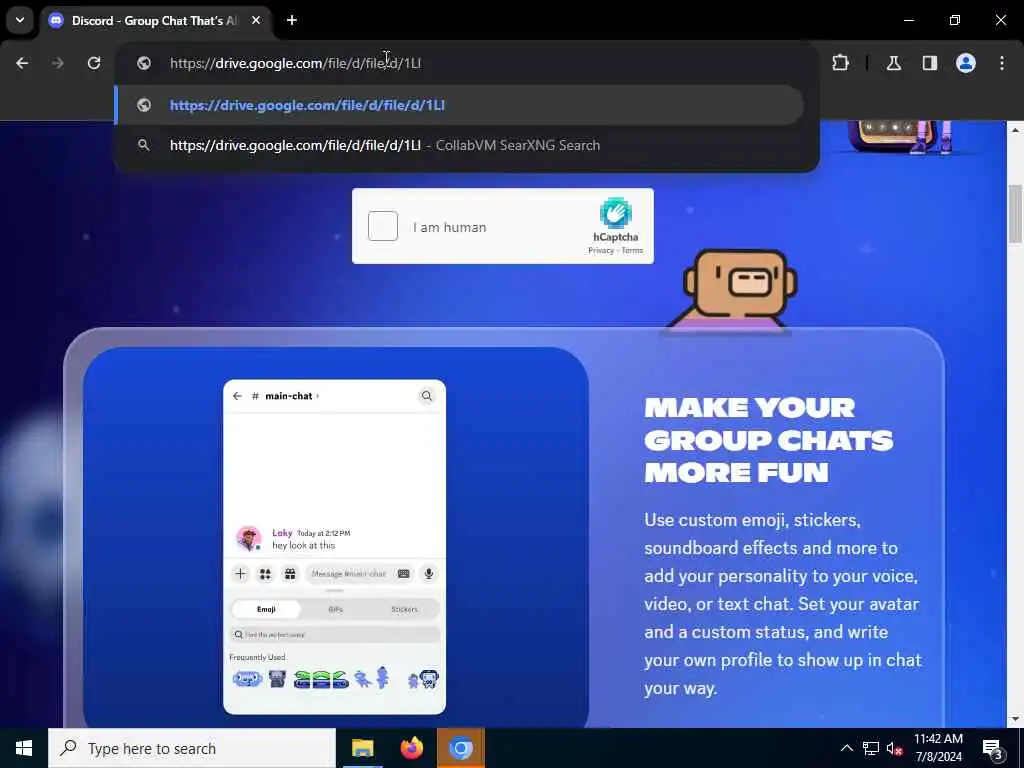The image size is (1024, 768).
Task: Click the page vertical scrollbar thumb
Action: coord(1015,214)
